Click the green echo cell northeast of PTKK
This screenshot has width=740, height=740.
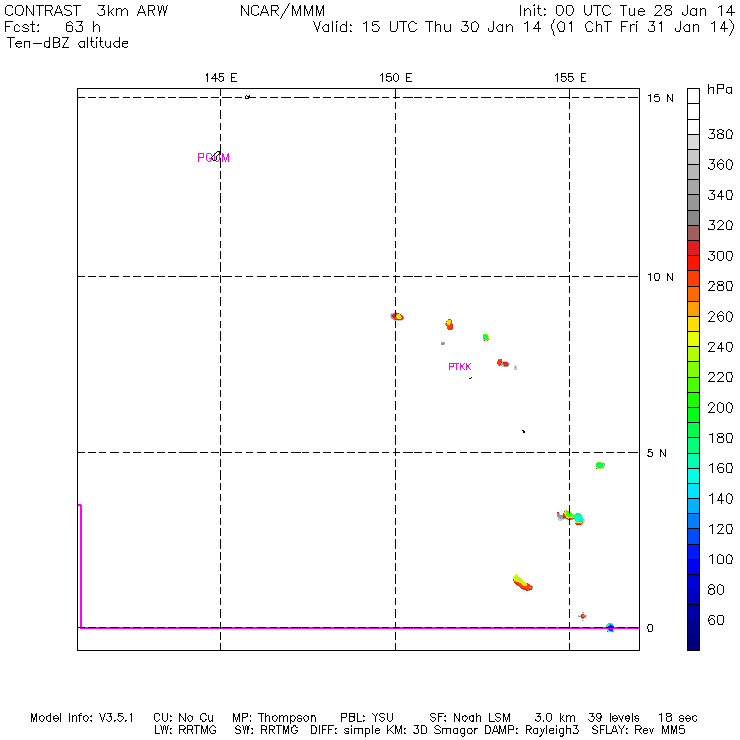coord(486,337)
